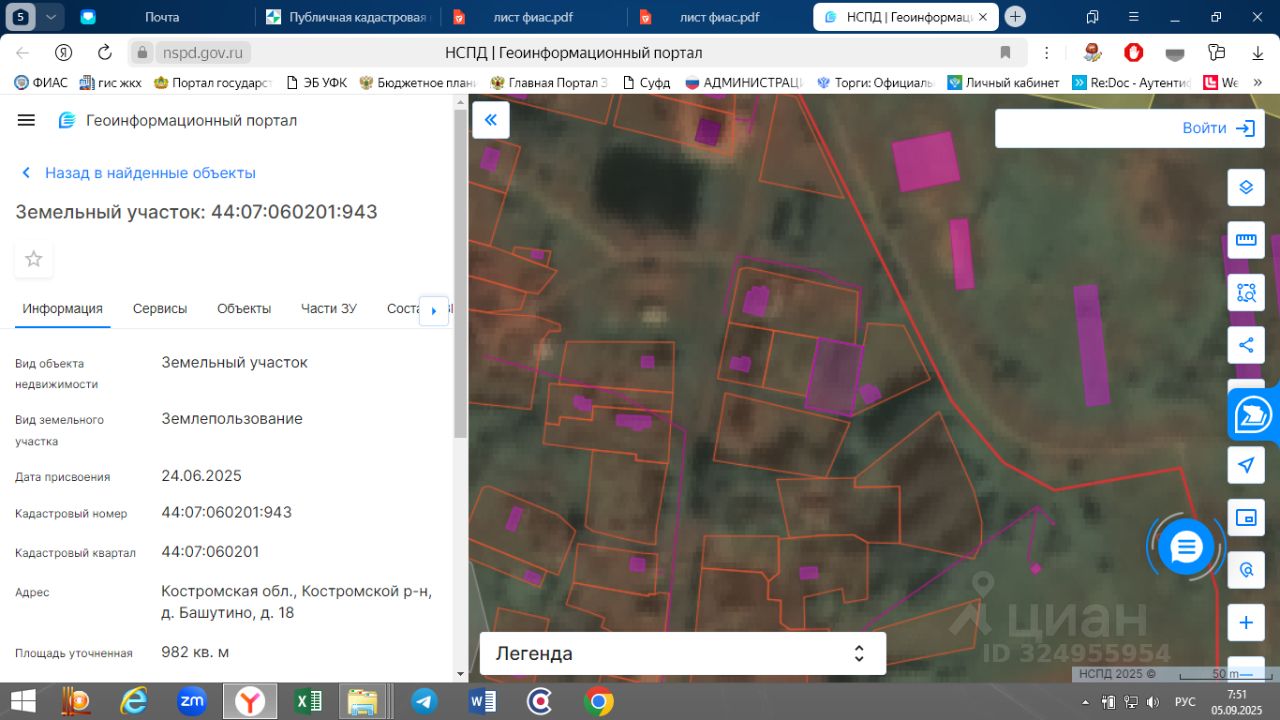Switch to the Сервисы tab
The image size is (1280, 720).
[160, 309]
